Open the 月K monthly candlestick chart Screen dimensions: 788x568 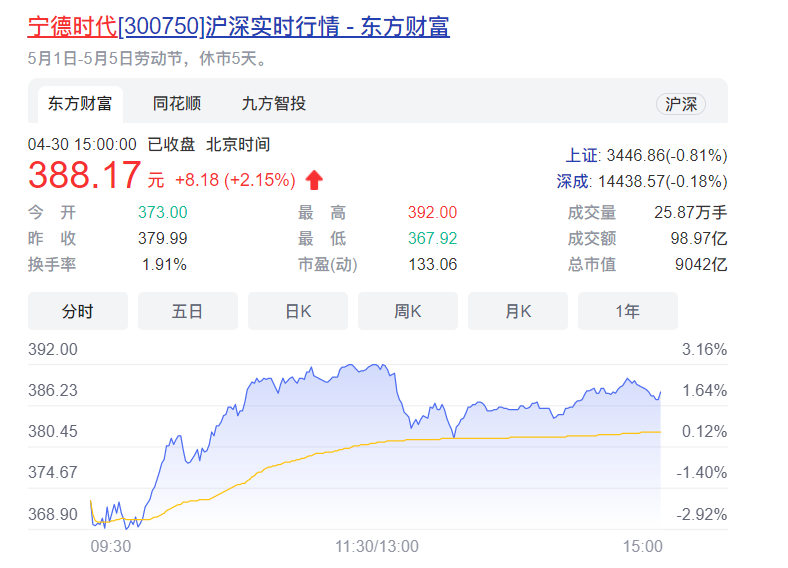518,311
